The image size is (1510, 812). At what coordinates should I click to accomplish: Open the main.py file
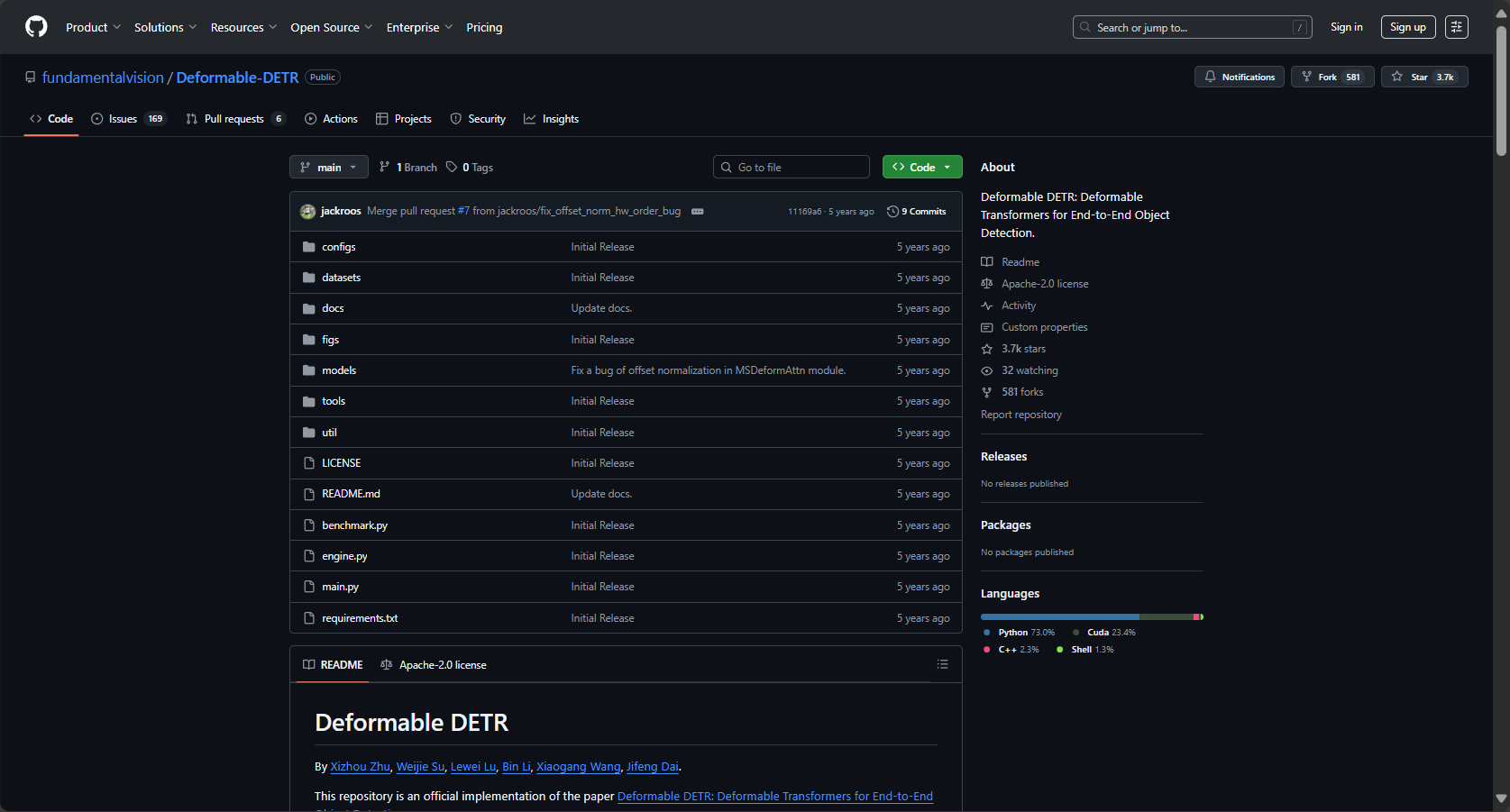[340, 587]
